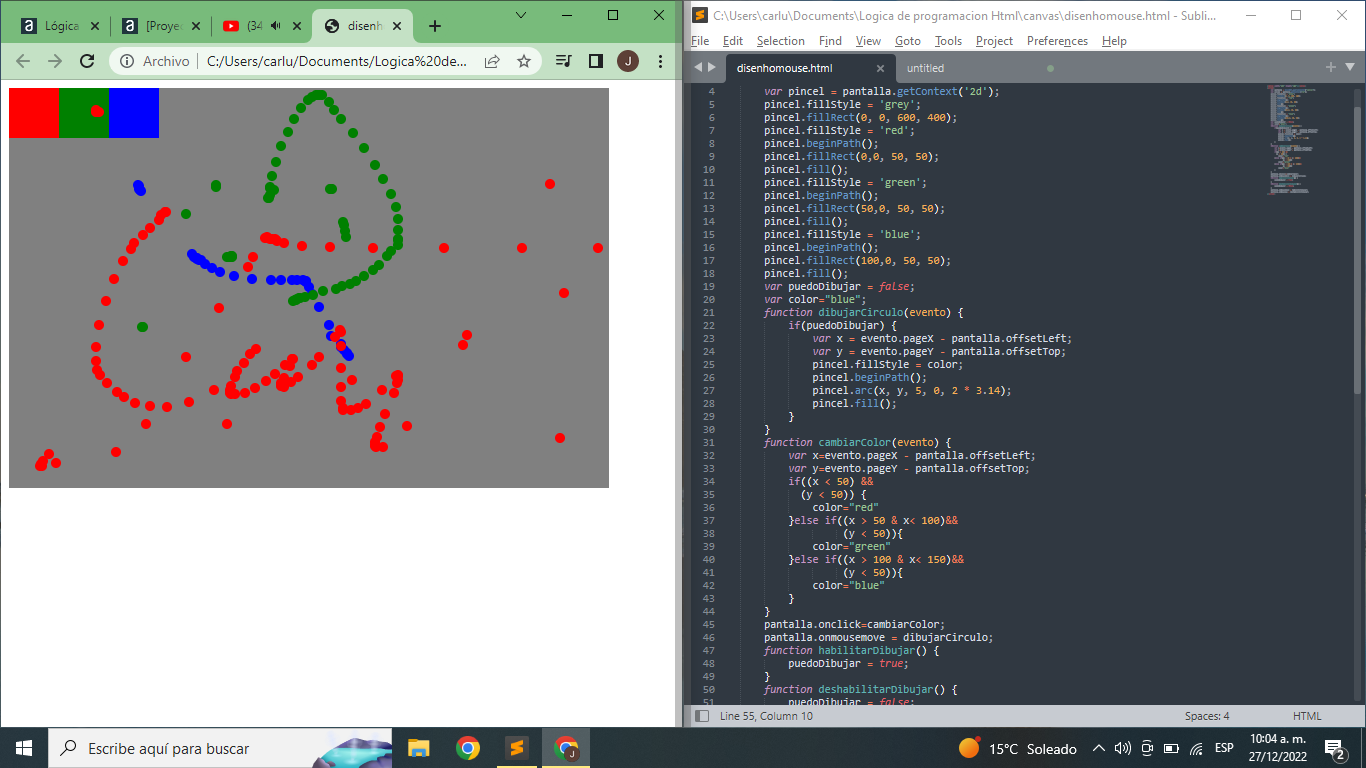Screen dimensions: 1366x768
Task: Change indentation via Spaces: 4
Action: coord(1207,716)
